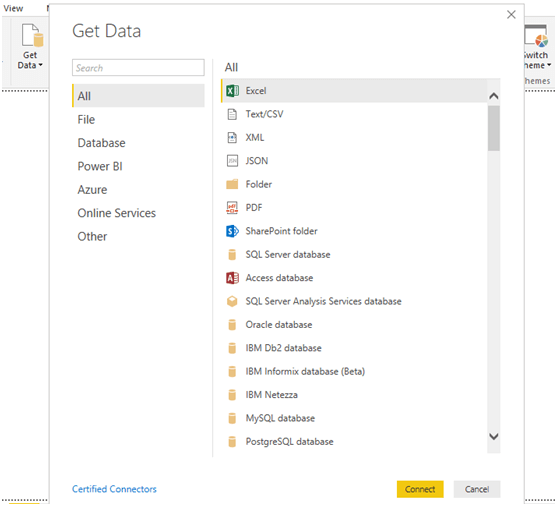Screen dimensions: 557x506
Task: Select the Excel text label
Action: [256, 91]
